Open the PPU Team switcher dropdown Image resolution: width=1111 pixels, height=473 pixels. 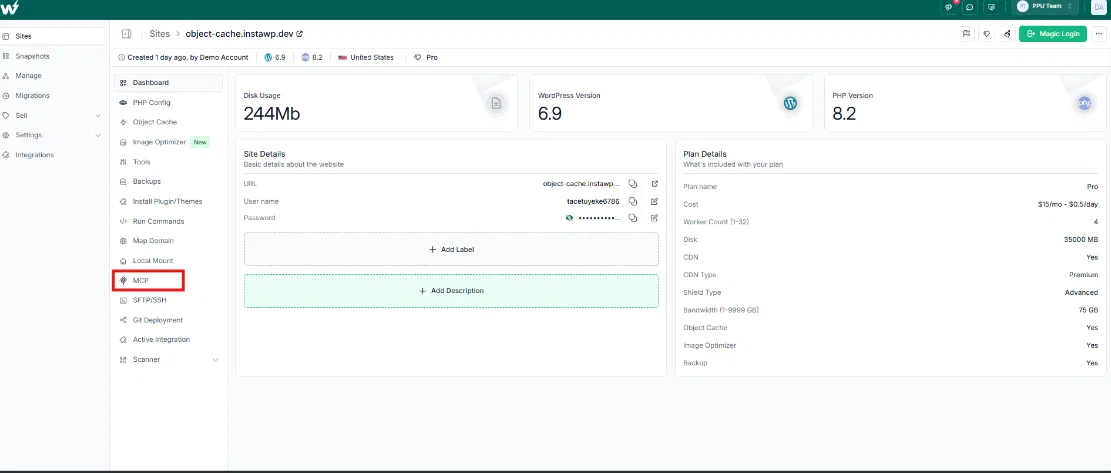[x=1045, y=7]
